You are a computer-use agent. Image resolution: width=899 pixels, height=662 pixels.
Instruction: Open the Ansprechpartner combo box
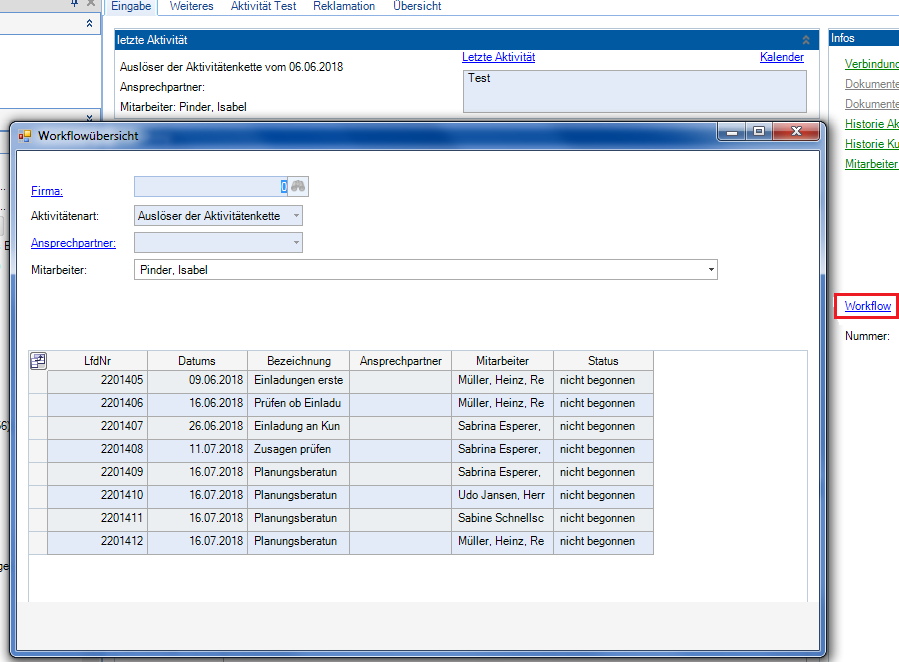(296, 243)
